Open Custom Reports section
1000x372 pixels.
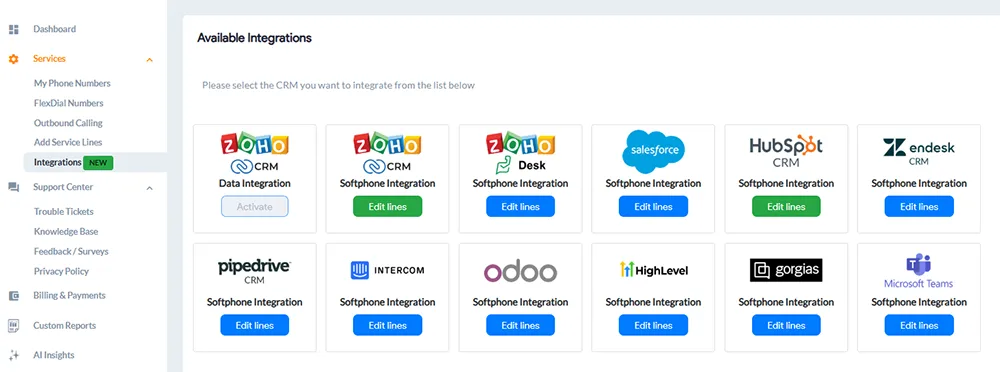point(64,326)
